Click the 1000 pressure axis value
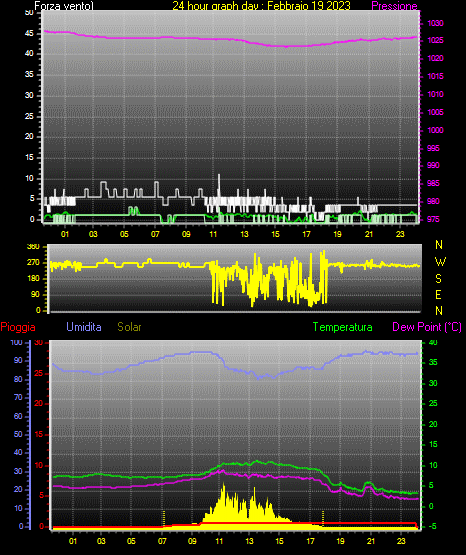 [x=435, y=130]
